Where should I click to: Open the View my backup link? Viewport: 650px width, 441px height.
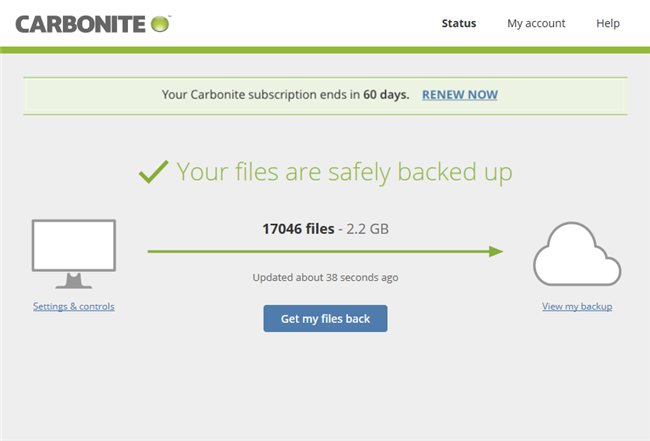pos(577,306)
